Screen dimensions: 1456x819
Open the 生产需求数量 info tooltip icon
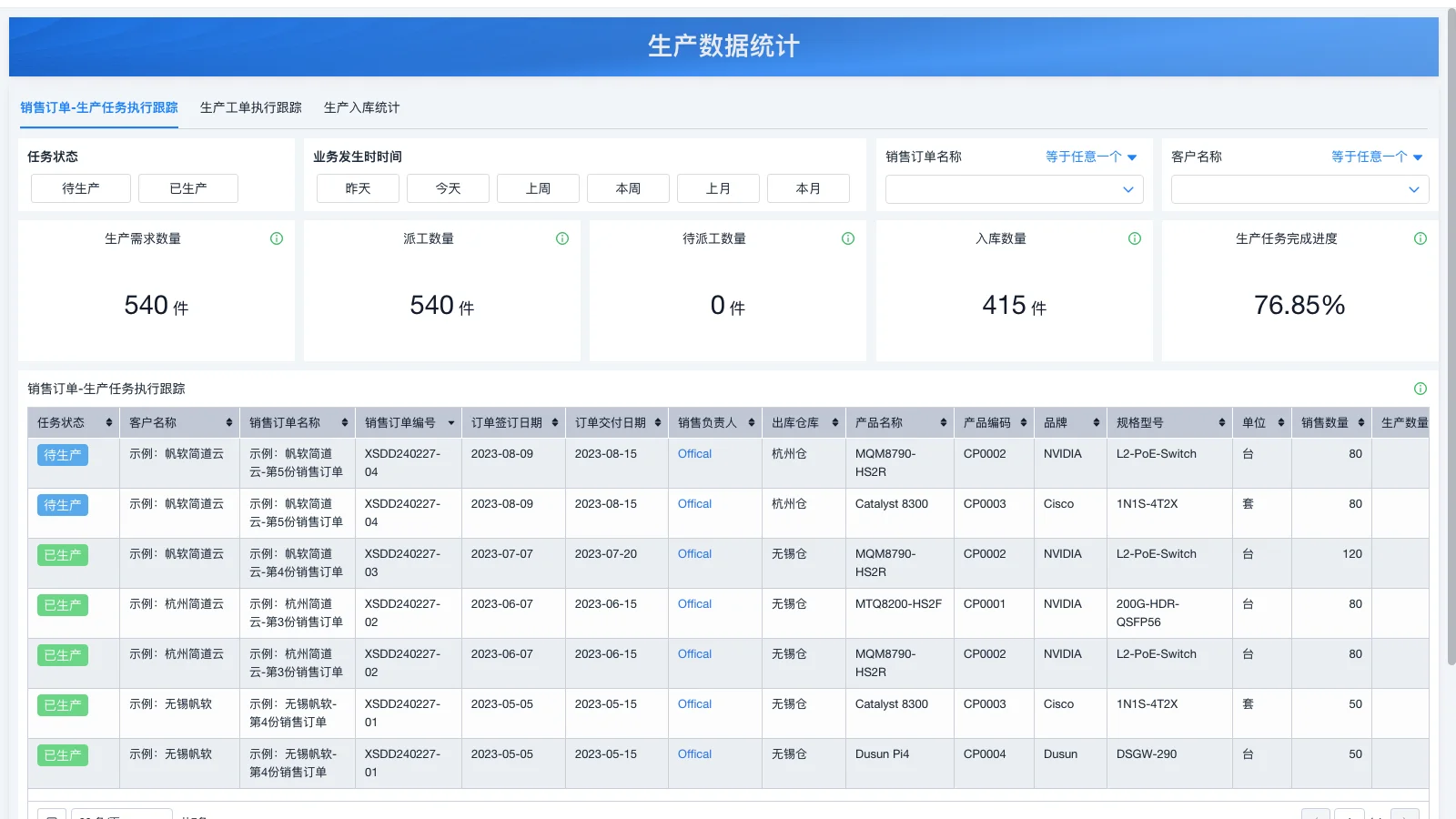pyautogui.click(x=276, y=238)
